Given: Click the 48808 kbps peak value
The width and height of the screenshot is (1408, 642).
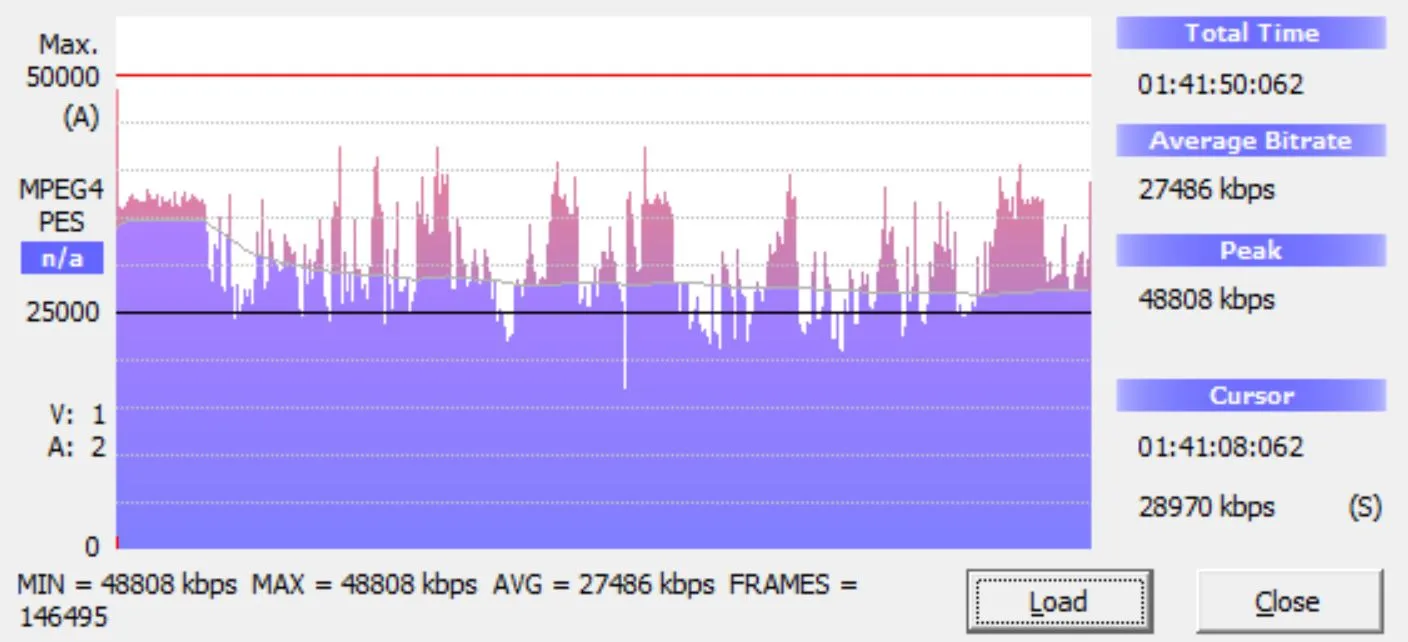Looking at the screenshot, I should (x=1207, y=298).
